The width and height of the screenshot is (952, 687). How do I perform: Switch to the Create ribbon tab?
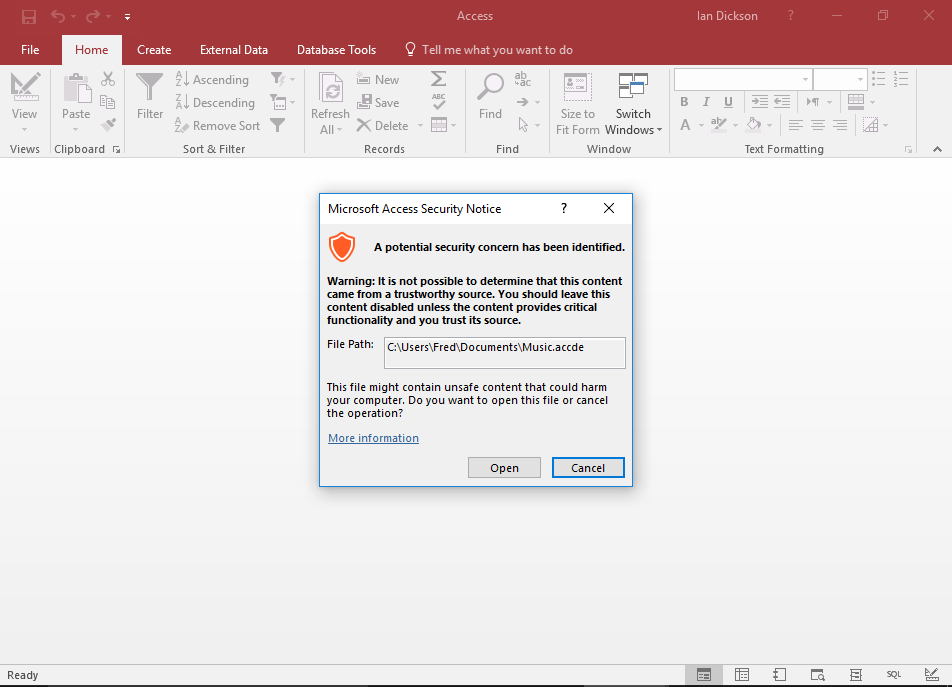point(154,50)
